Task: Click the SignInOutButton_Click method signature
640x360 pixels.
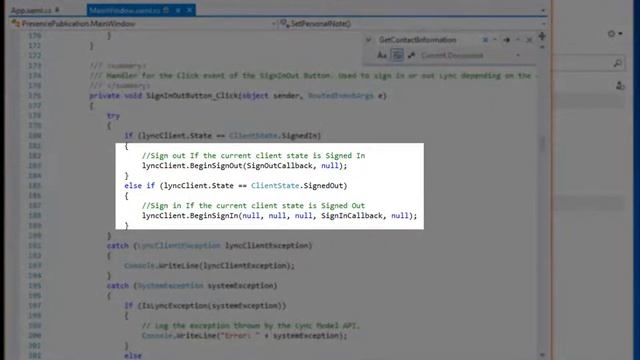Action: pyautogui.click(x=238, y=96)
